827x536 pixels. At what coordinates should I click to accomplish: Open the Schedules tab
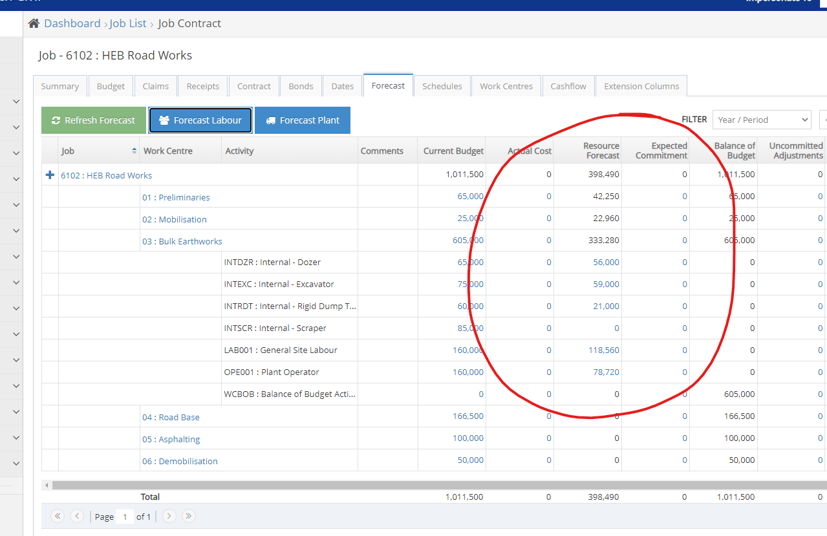[441, 86]
